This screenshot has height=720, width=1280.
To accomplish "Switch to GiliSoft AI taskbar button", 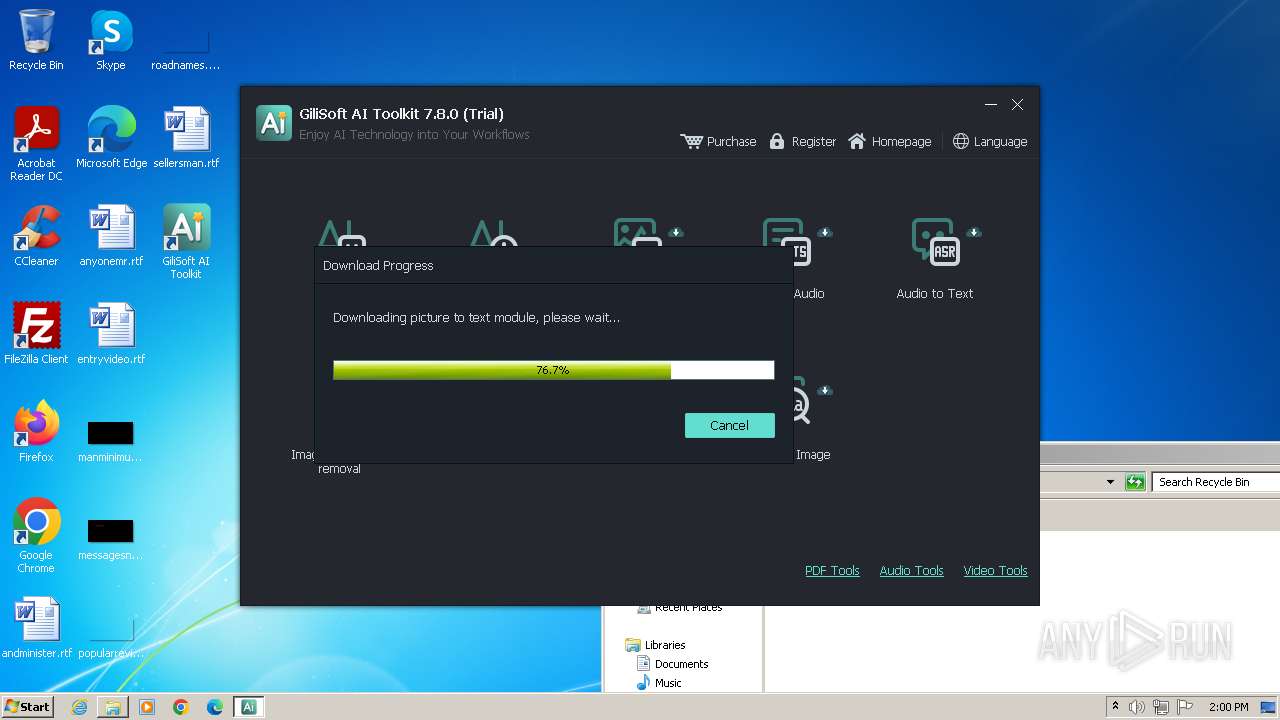I will [x=249, y=707].
